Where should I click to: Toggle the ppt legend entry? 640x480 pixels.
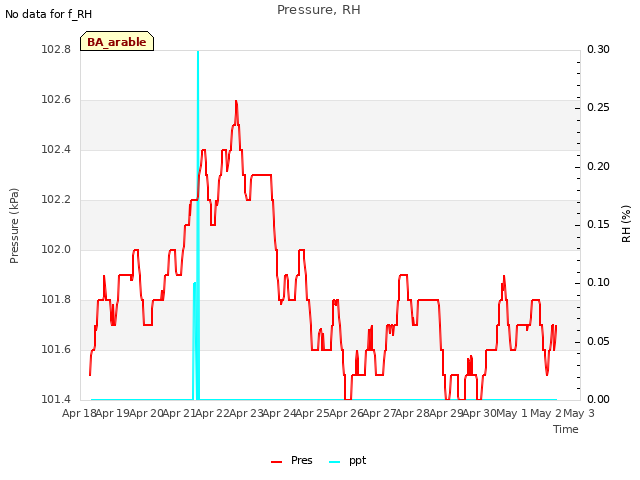(347, 461)
